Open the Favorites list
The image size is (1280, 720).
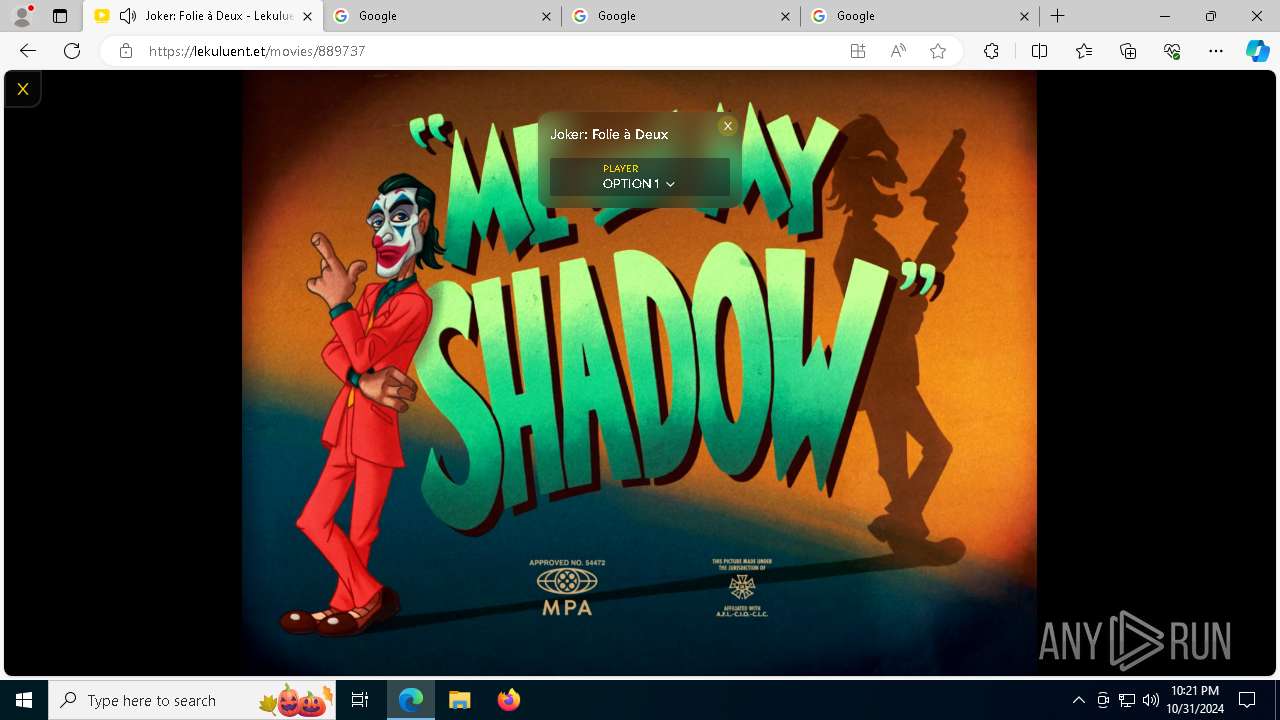click(x=1084, y=51)
